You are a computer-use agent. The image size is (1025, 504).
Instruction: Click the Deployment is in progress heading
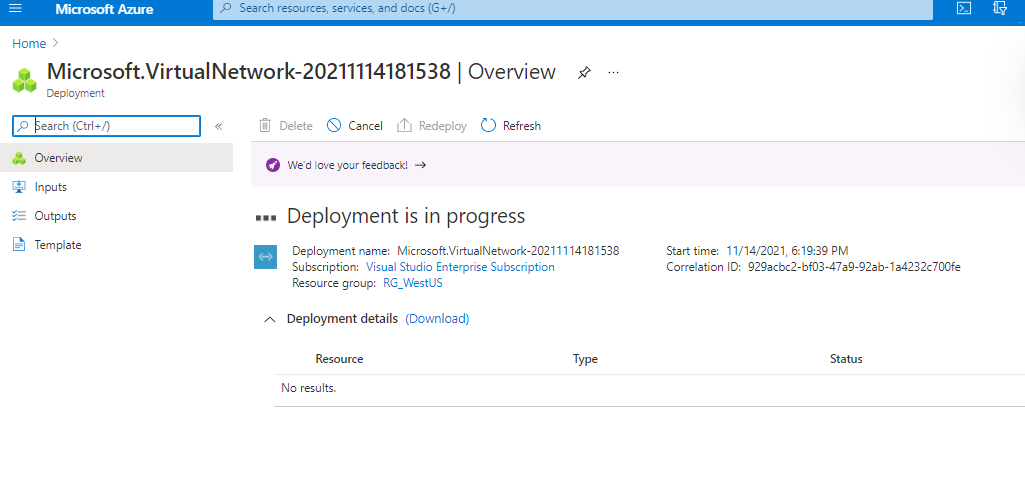tap(406, 216)
